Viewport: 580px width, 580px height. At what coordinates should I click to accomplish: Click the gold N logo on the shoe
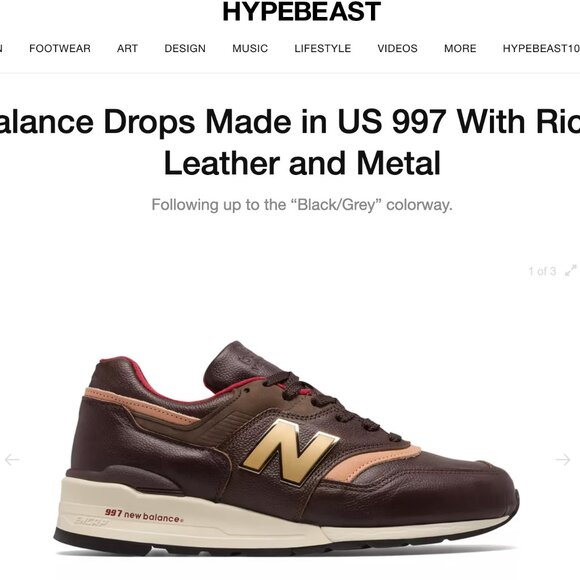pyautogui.click(x=289, y=452)
